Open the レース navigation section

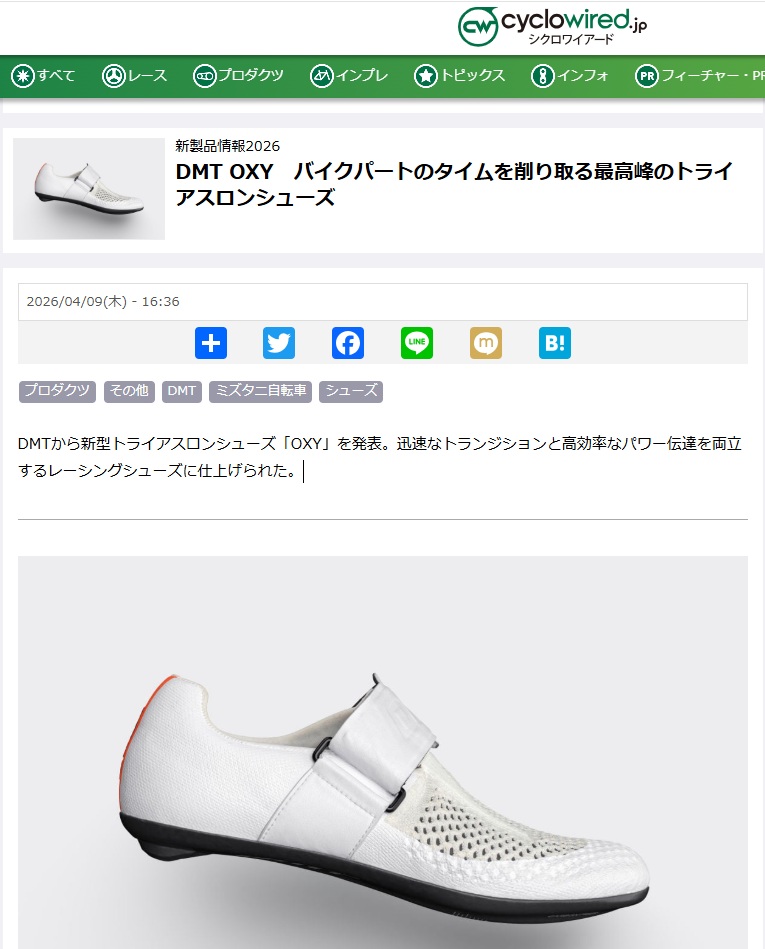[134, 76]
